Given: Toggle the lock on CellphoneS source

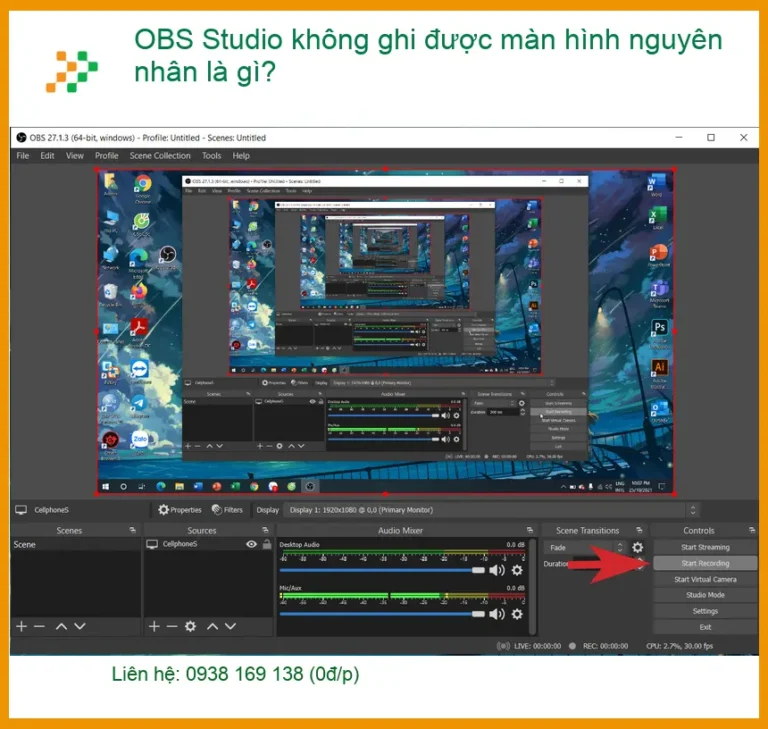Looking at the screenshot, I should click(x=267, y=544).
